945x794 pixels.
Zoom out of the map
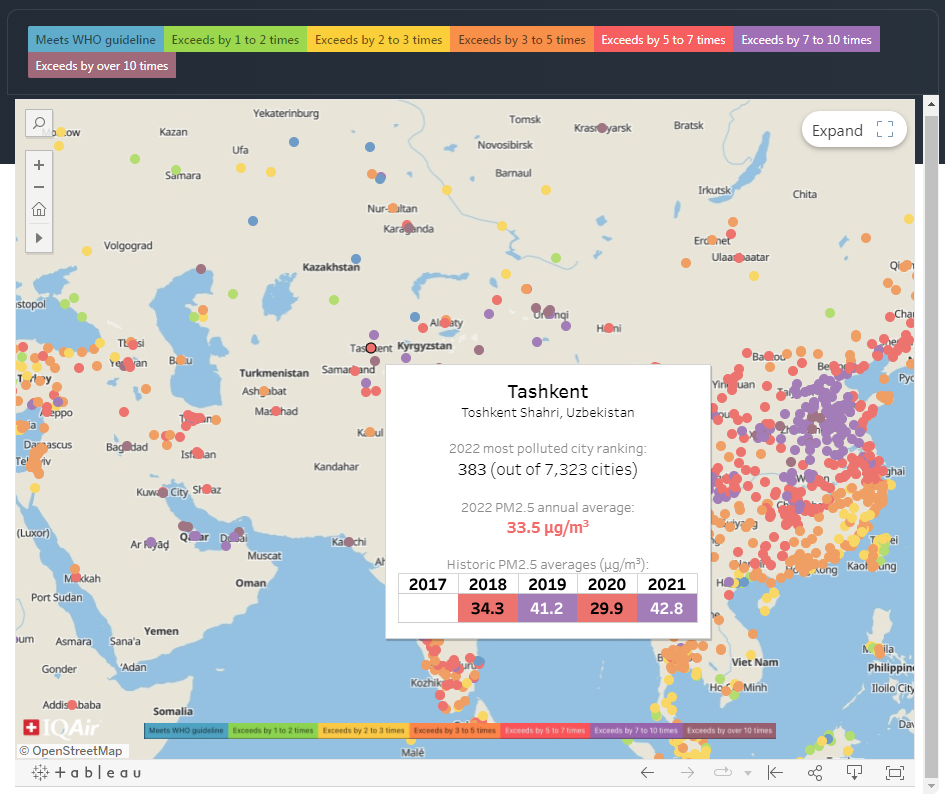click(39, 187)
